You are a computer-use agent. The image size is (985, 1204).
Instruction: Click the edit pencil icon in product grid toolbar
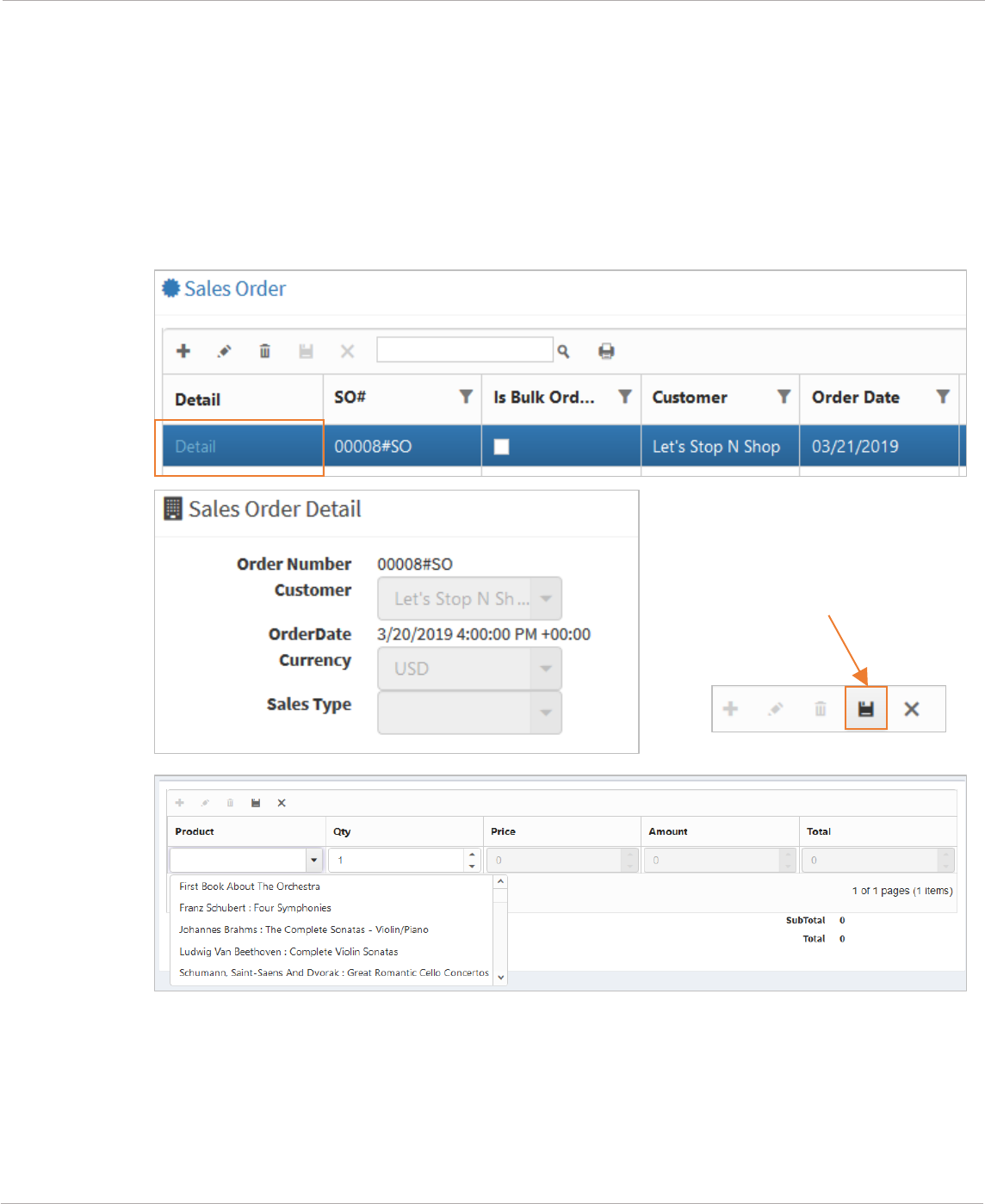pos(205,803)
